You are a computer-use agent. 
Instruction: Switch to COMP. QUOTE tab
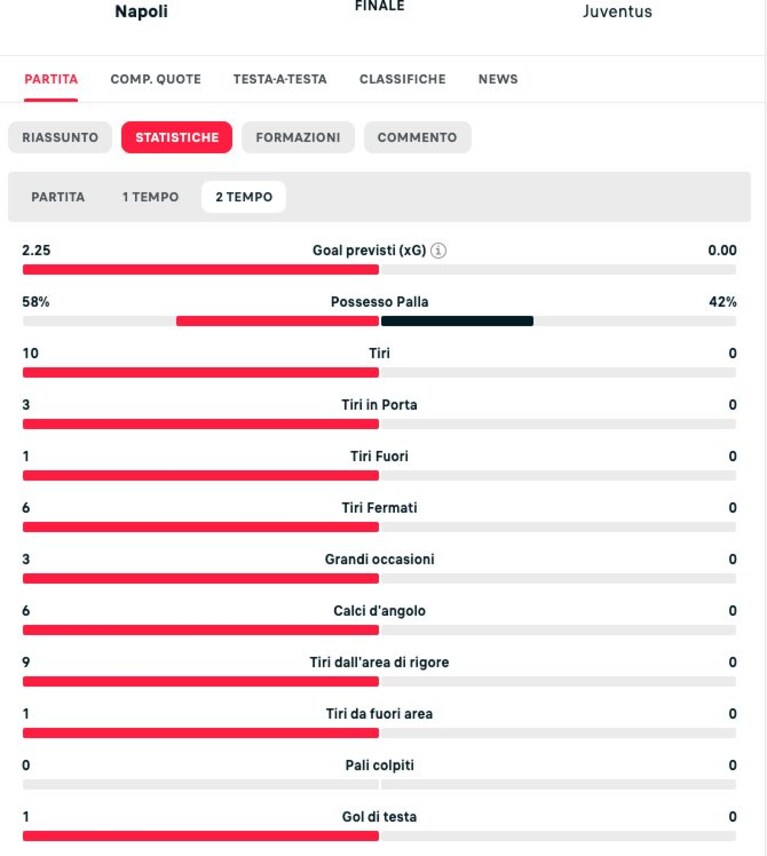(156, 79)
